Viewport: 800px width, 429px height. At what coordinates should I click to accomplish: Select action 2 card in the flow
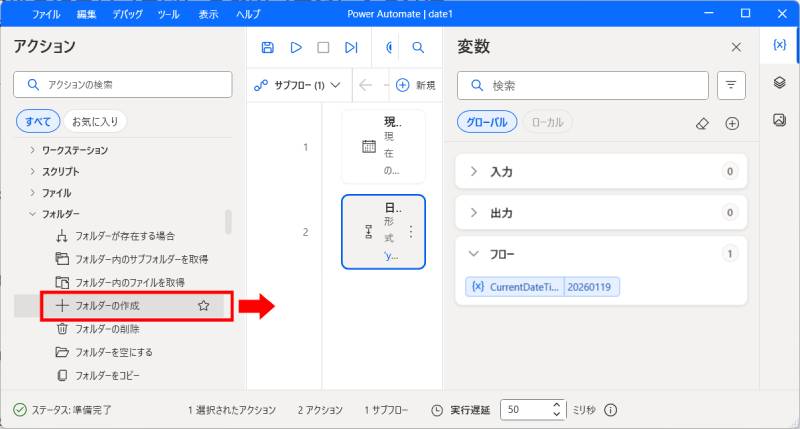pyautogui.click(x=383, y=232)
